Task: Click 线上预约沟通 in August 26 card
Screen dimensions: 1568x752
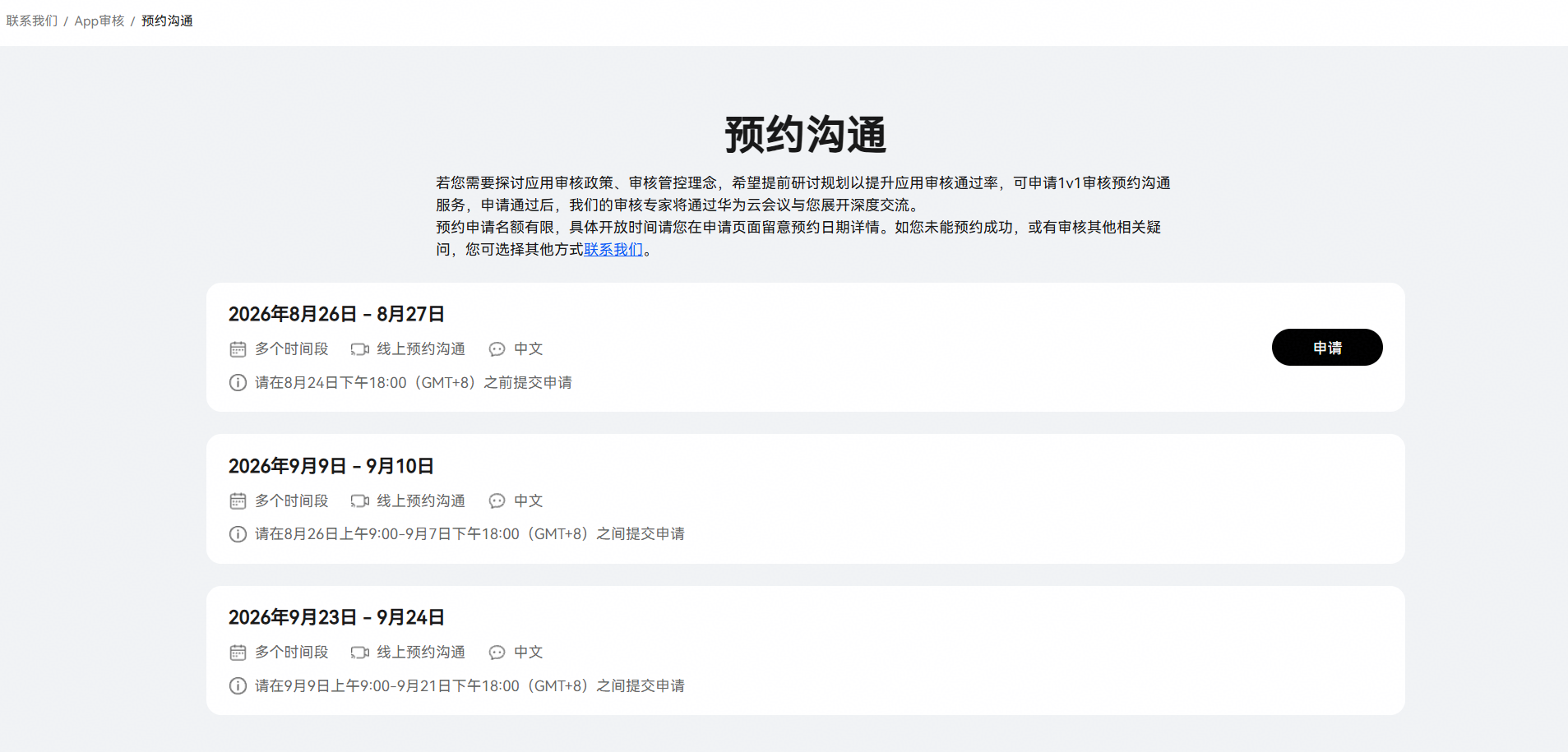Action: (421, 349)
